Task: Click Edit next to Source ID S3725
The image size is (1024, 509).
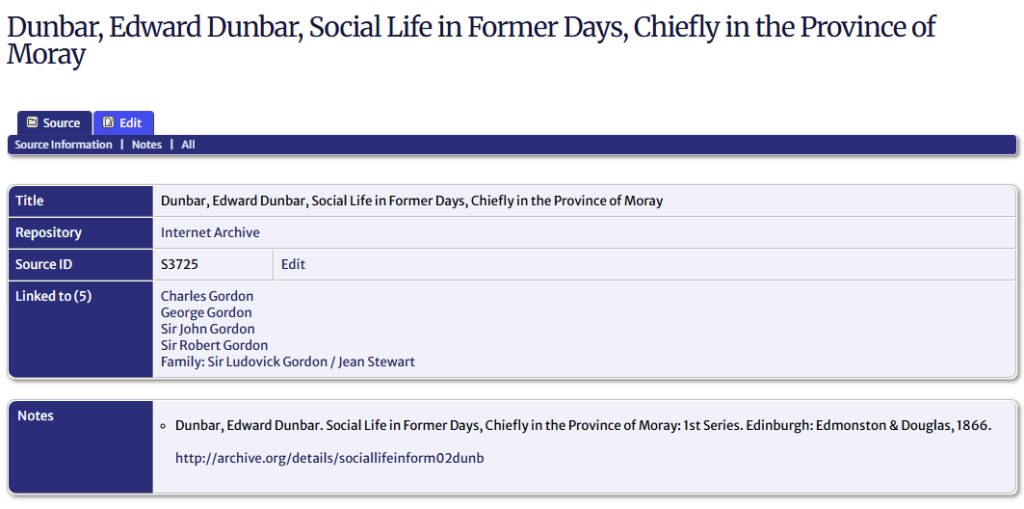Action: pos(293,265)
